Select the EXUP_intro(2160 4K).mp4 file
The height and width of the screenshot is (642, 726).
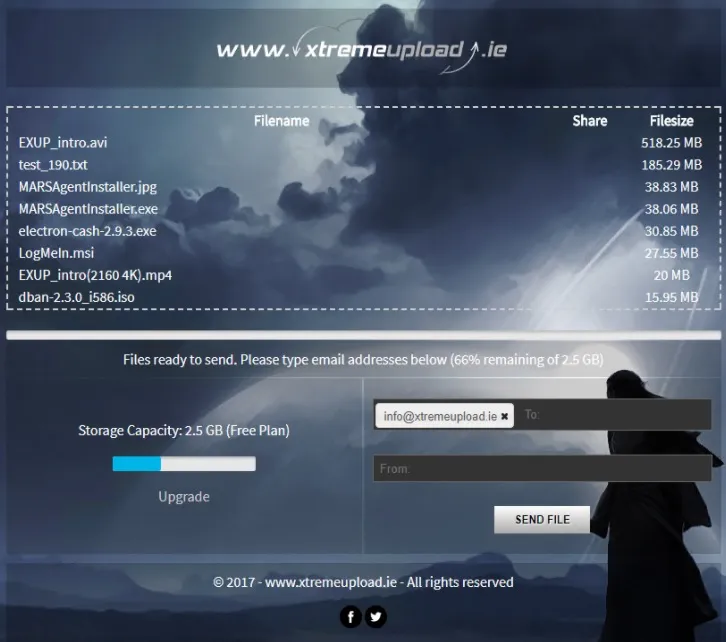click(95, 275)
